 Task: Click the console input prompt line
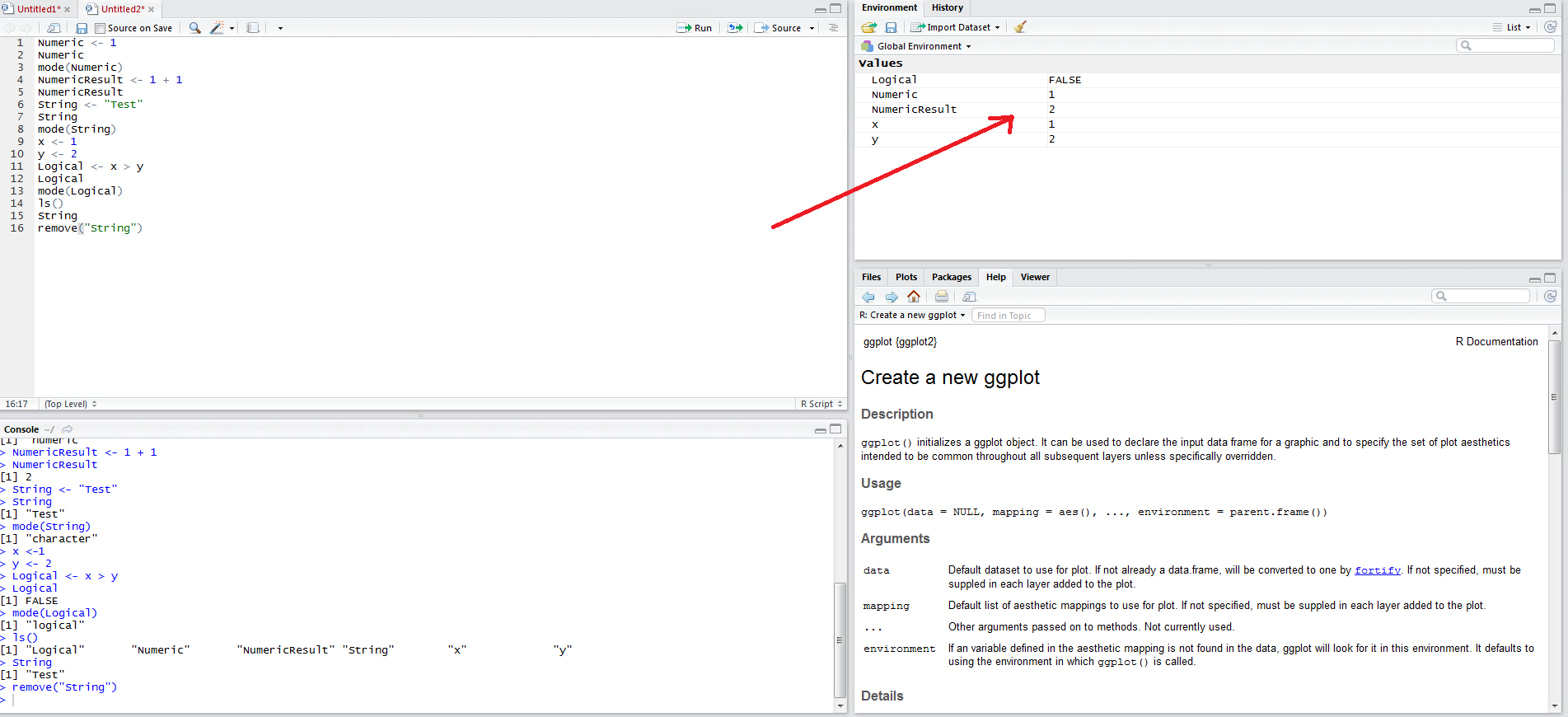(x=416, y=700)
